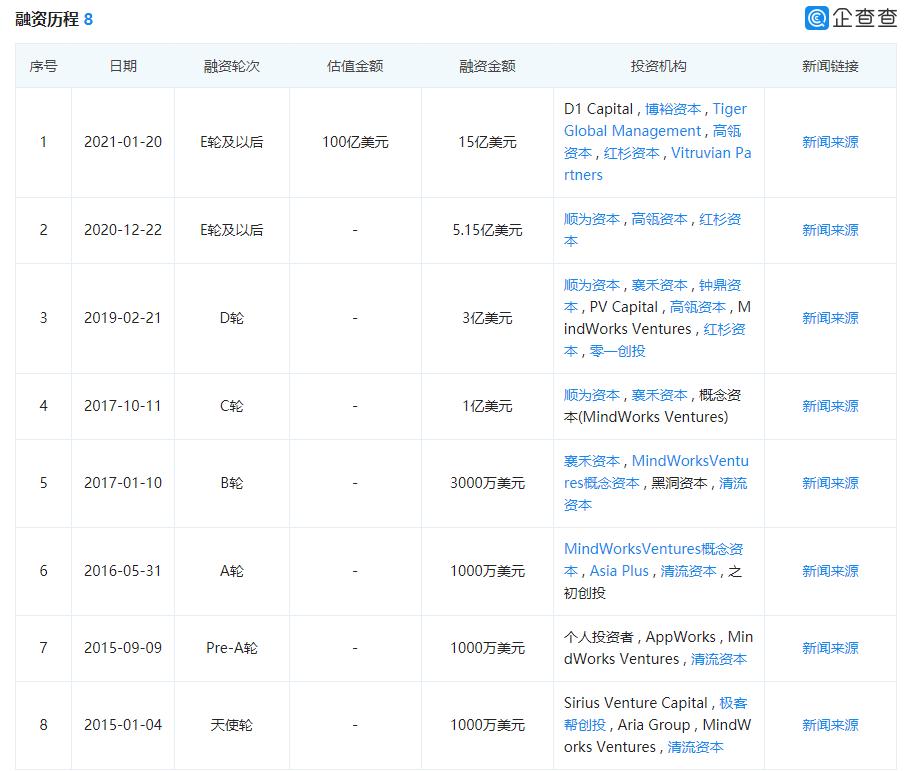Open 顺为资本 link in C轮 row
Image resolution: width=911 pixels, height=771 pixels.
(x=592, y=396)
